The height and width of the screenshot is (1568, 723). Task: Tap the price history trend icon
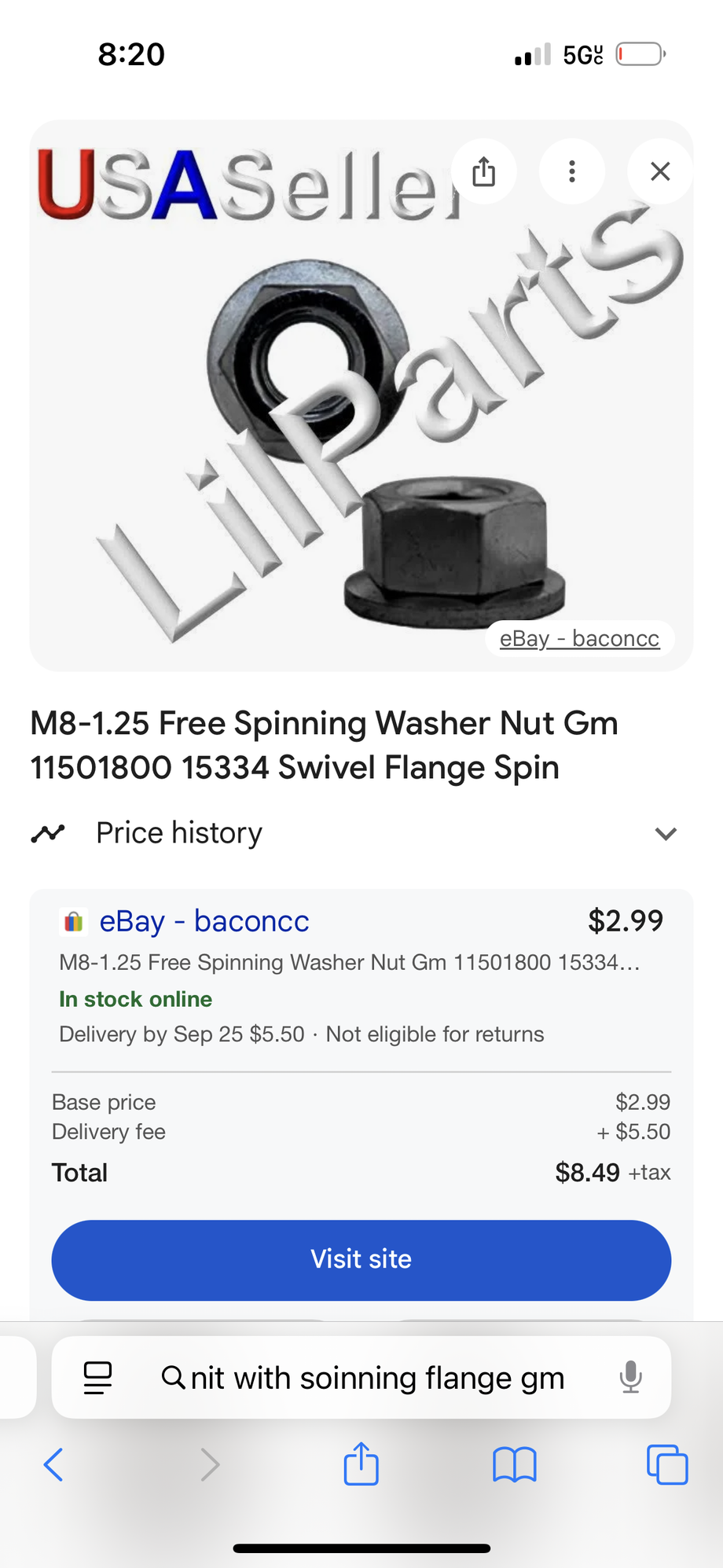(x=48, y=833)
